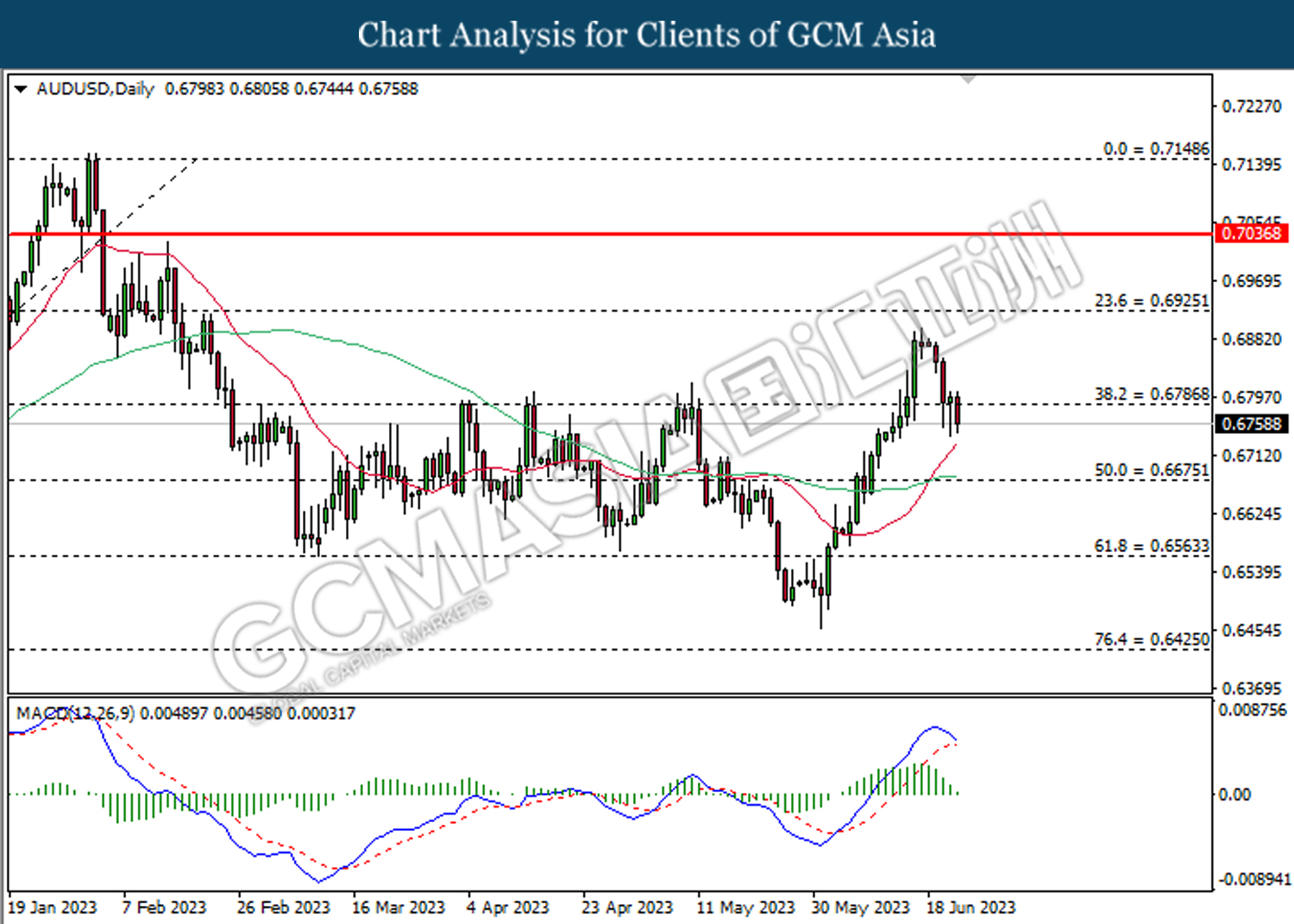This screenshot has height=924, width=1294.
Task: Click the 0.68820 price axis value
Action: (x=1252, y=339)
